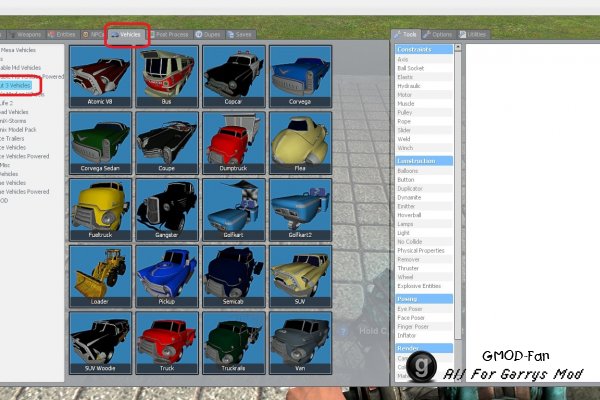Select the Winch tool
Viewport: 600px width, 400px height.
(424, 148)
